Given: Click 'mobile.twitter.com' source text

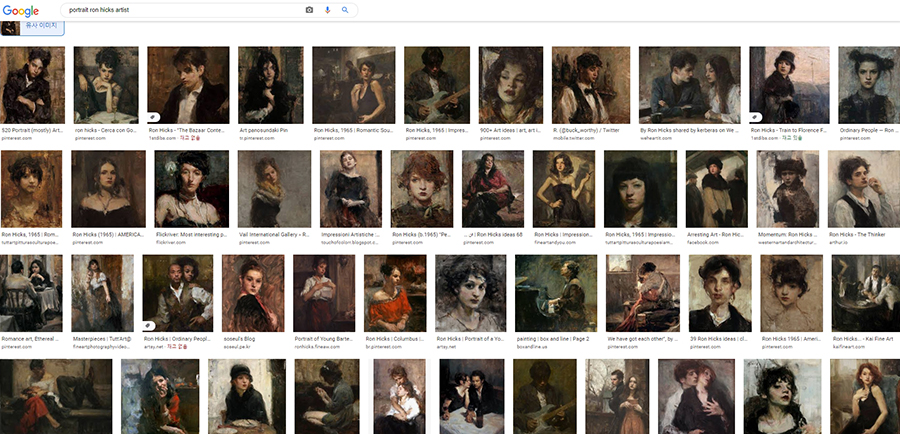Looking at the screenshot, I should pyautogui.click(x=574, y=138).
